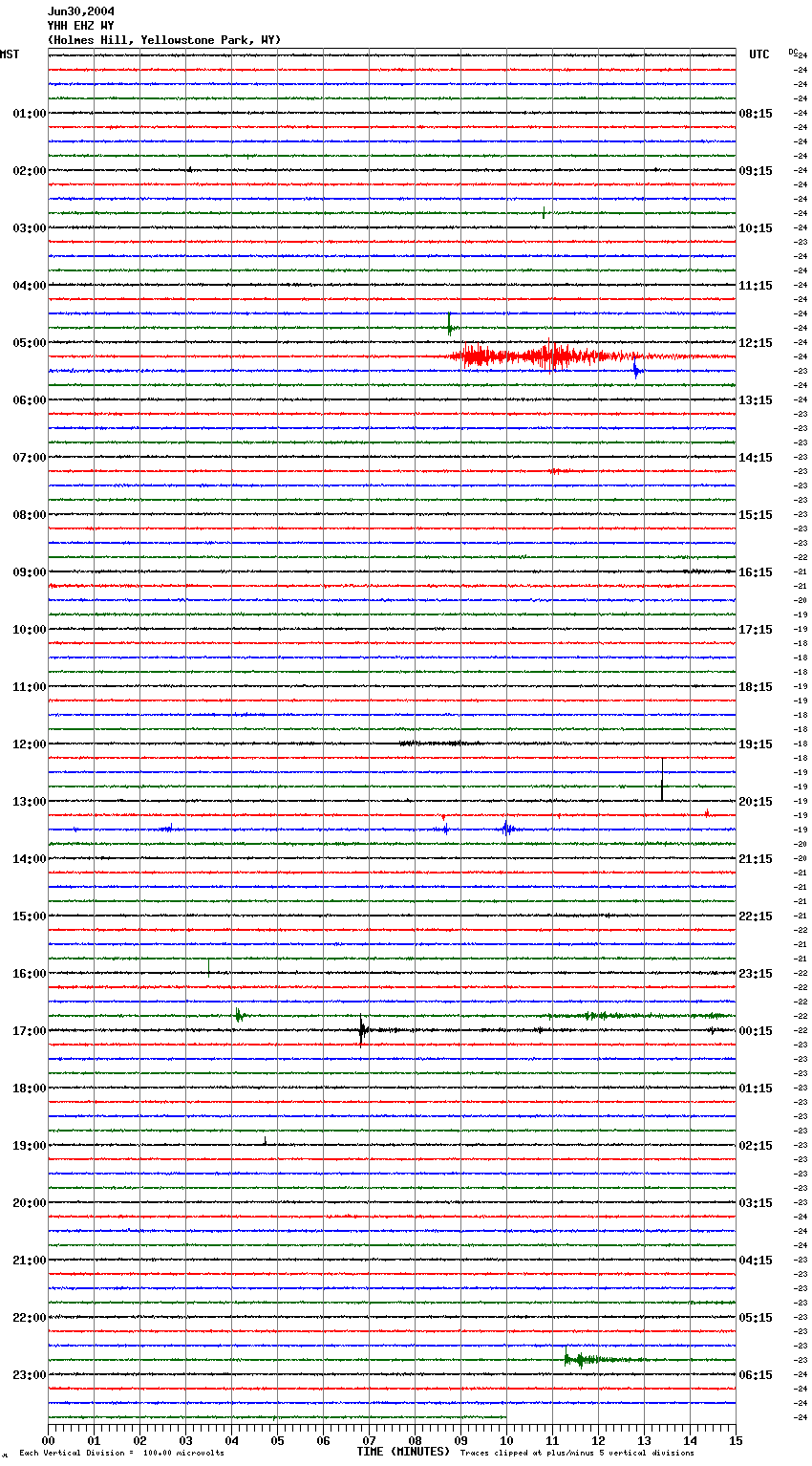Image resolution: width=812 pixels, height=1466 pixels.
Task: Click the date label Jun30,2004
Action: point(81,11)
